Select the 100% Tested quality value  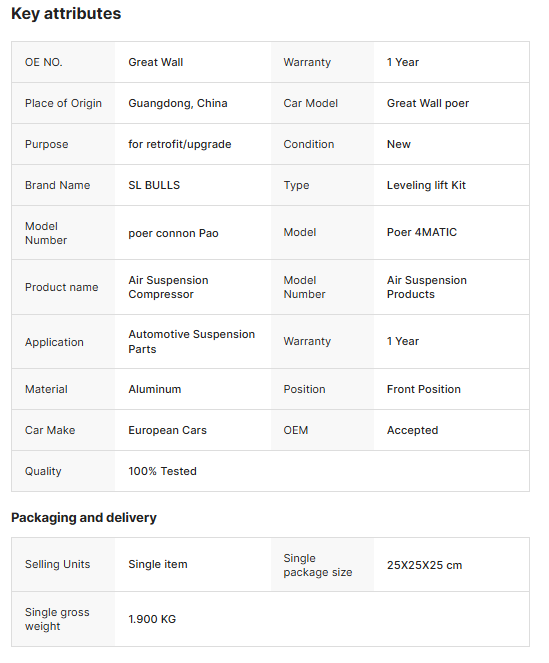pos(162,471)
